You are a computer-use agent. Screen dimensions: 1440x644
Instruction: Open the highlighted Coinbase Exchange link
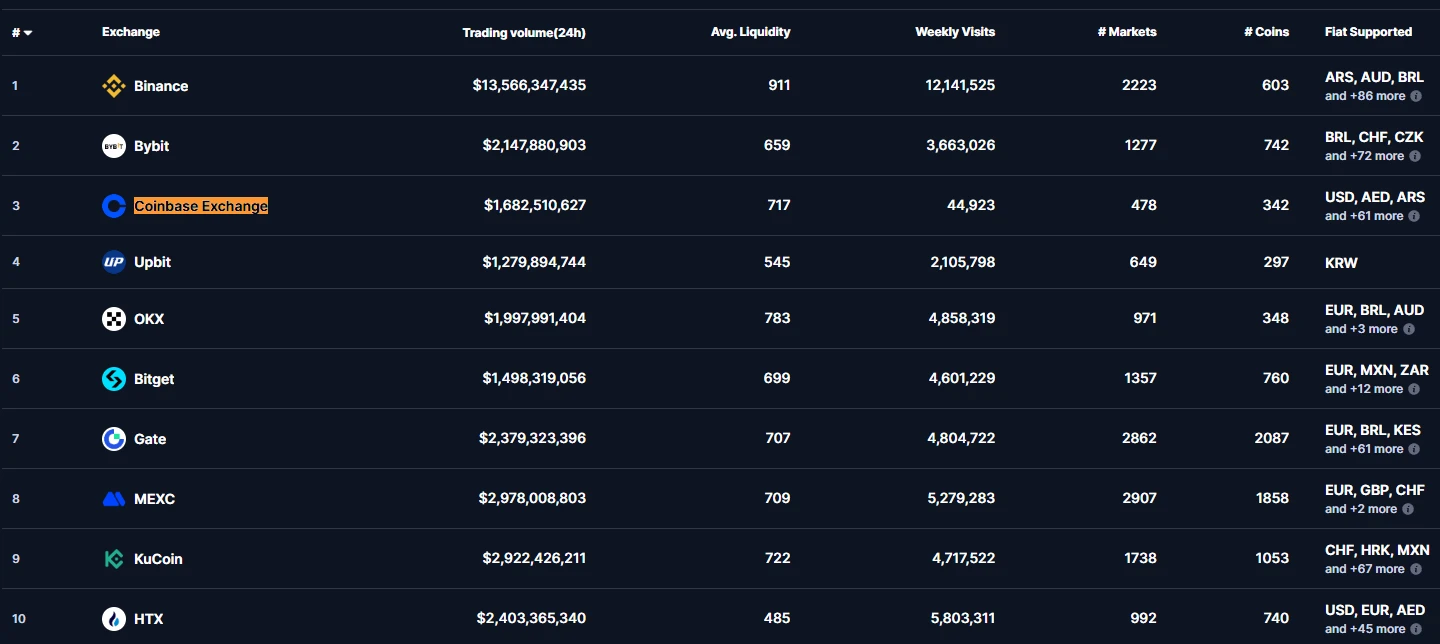[x=201, y=206]
